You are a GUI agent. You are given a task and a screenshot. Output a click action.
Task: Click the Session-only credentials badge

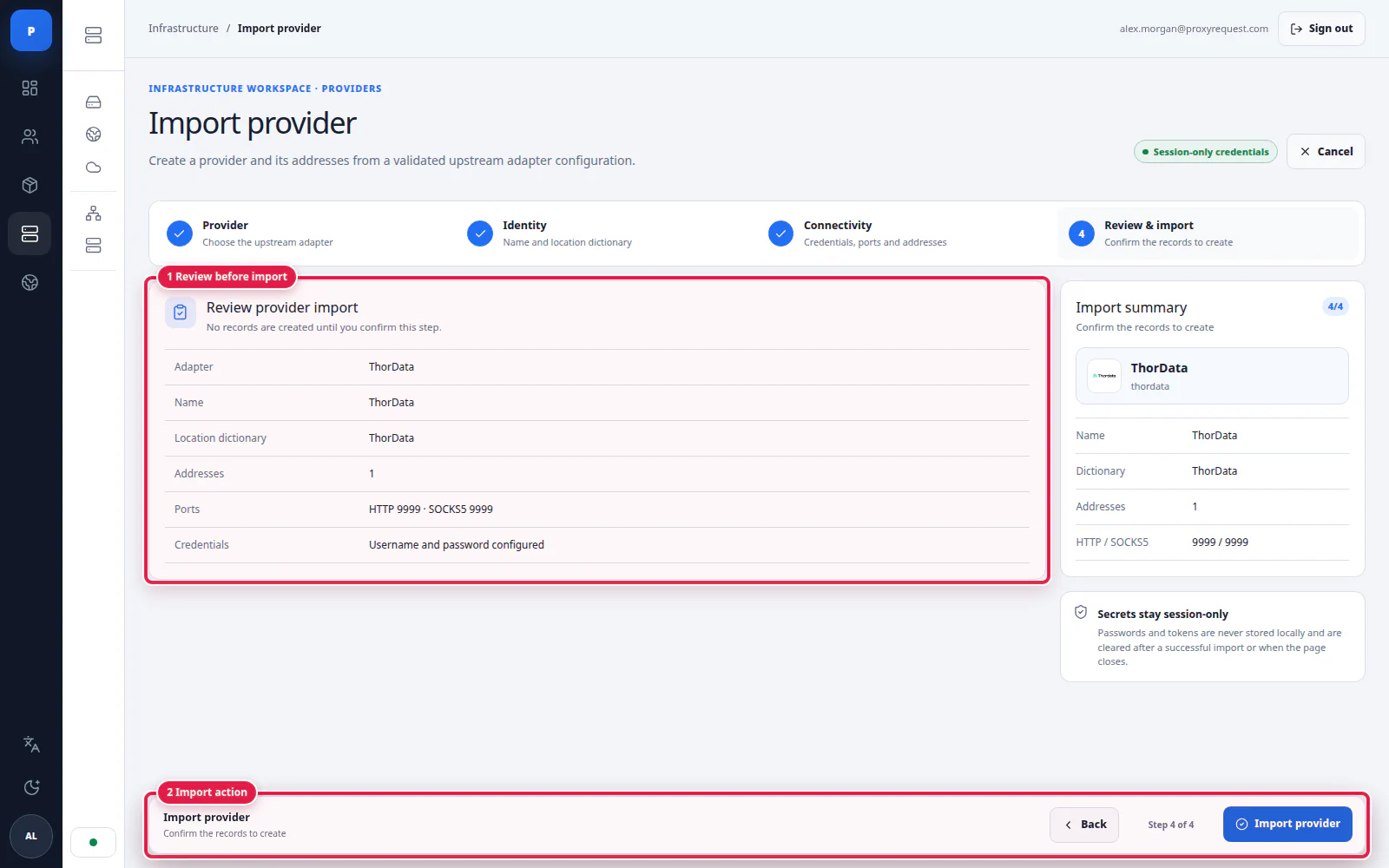pyautogui.click(x=1205, y=152)
